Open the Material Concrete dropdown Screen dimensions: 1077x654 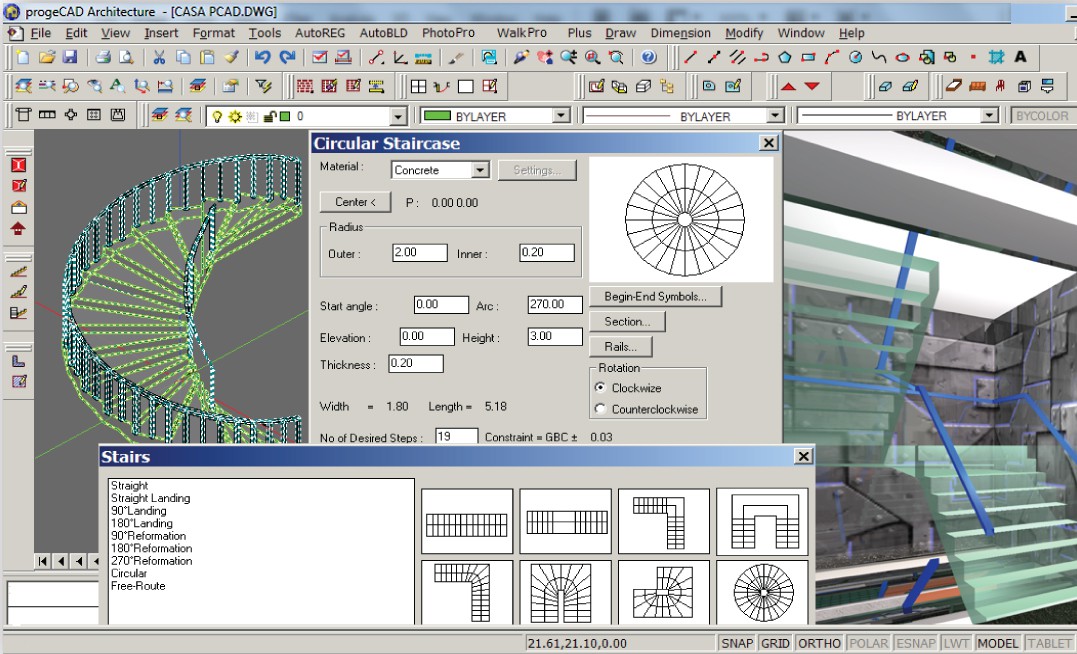click(480, 170)
